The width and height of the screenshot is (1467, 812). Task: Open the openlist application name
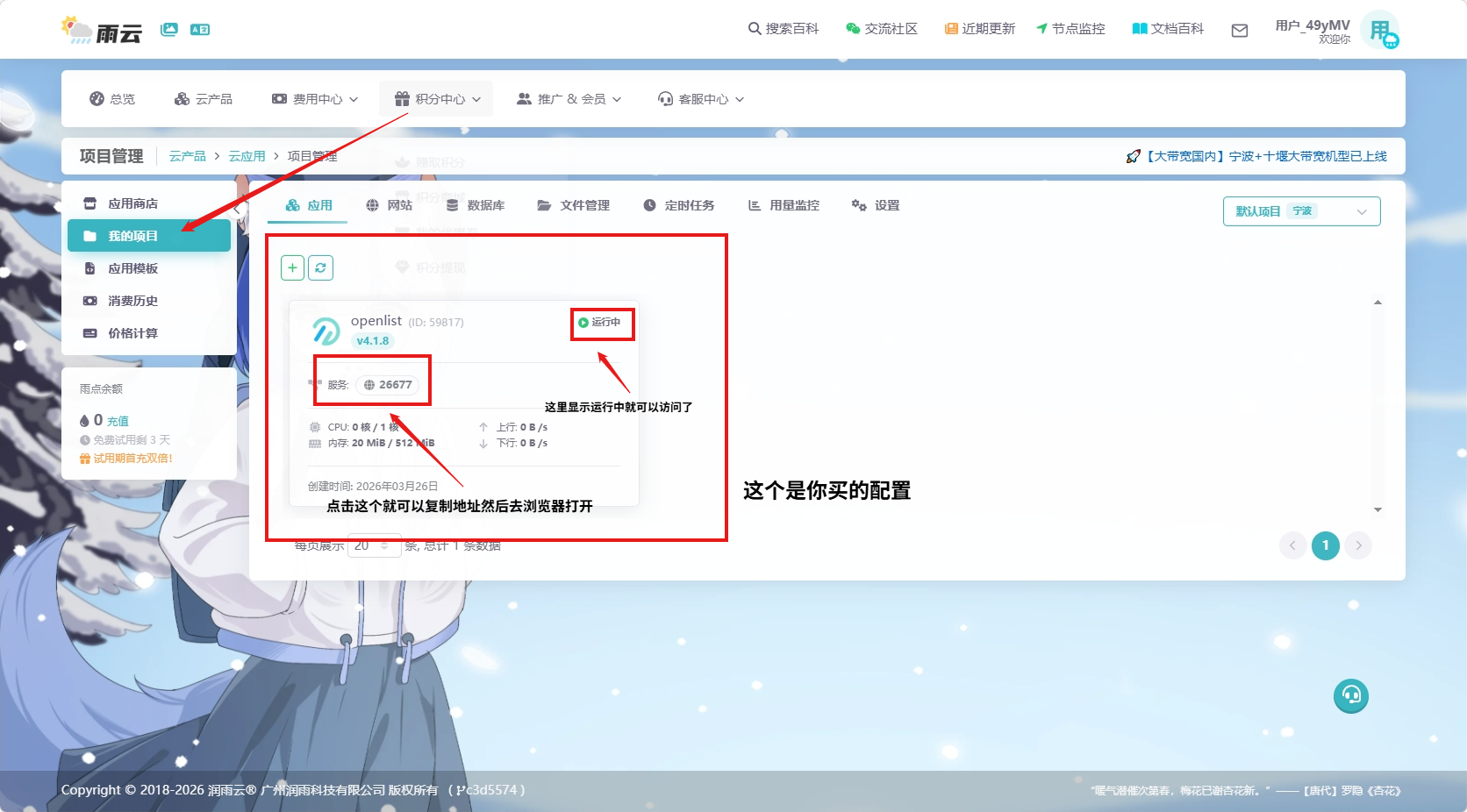[376, 321]
